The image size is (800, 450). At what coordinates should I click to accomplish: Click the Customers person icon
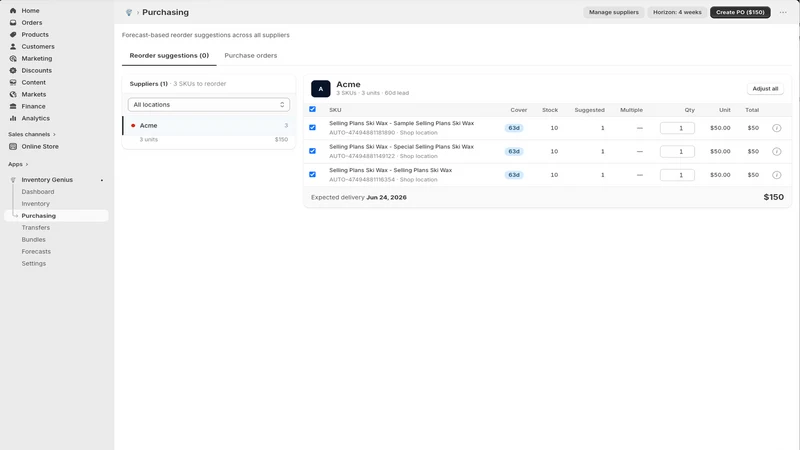[x=13, y=46]
